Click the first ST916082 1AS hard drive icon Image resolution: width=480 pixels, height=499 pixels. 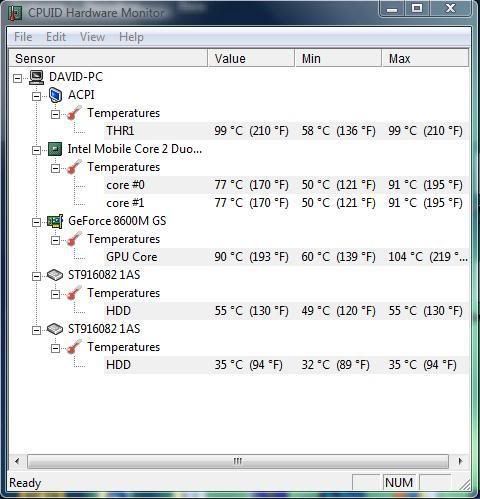(x=55, y=275)
